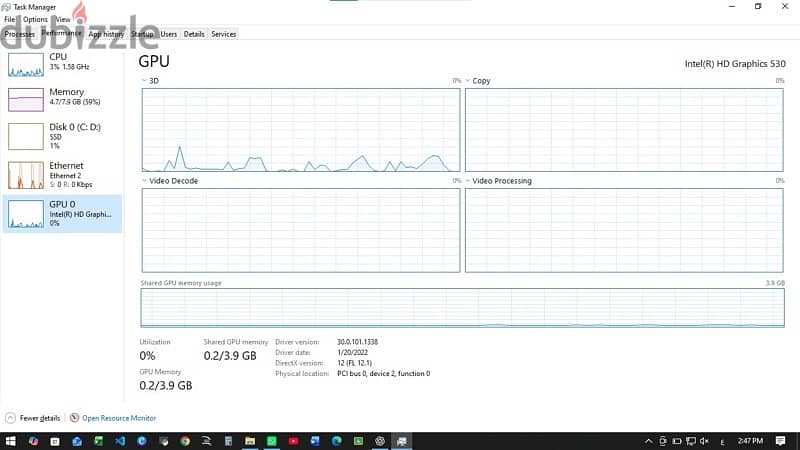Click the Video Decode graph
800x450 pixels.
point(301,230)
